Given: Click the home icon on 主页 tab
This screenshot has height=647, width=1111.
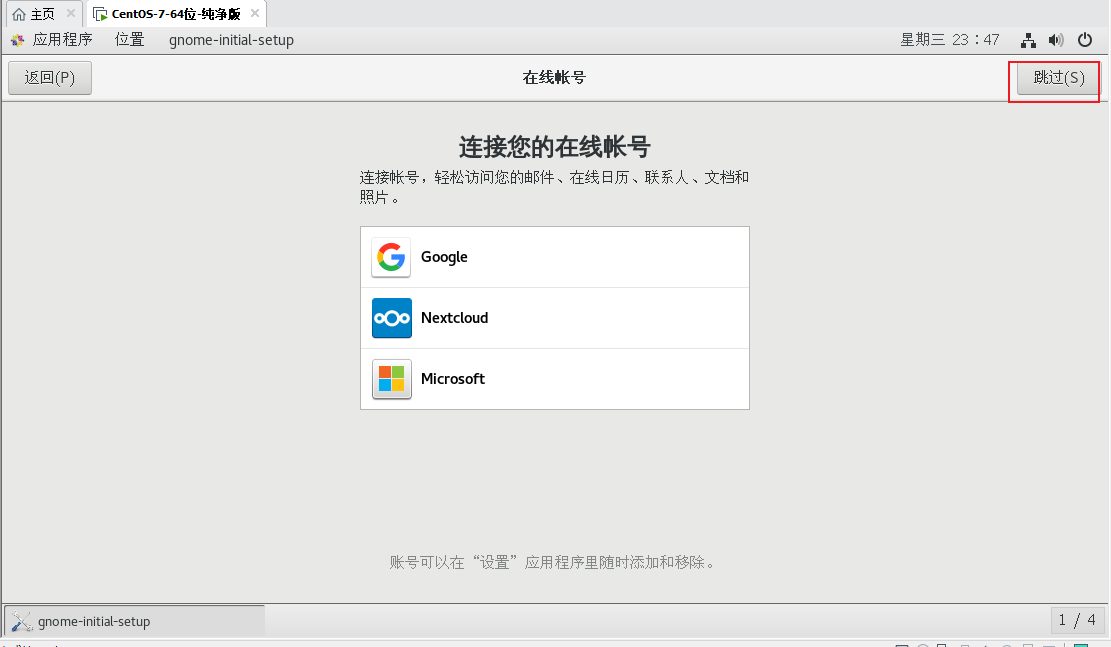Looking at the screenshot, I should coord(19,14).
